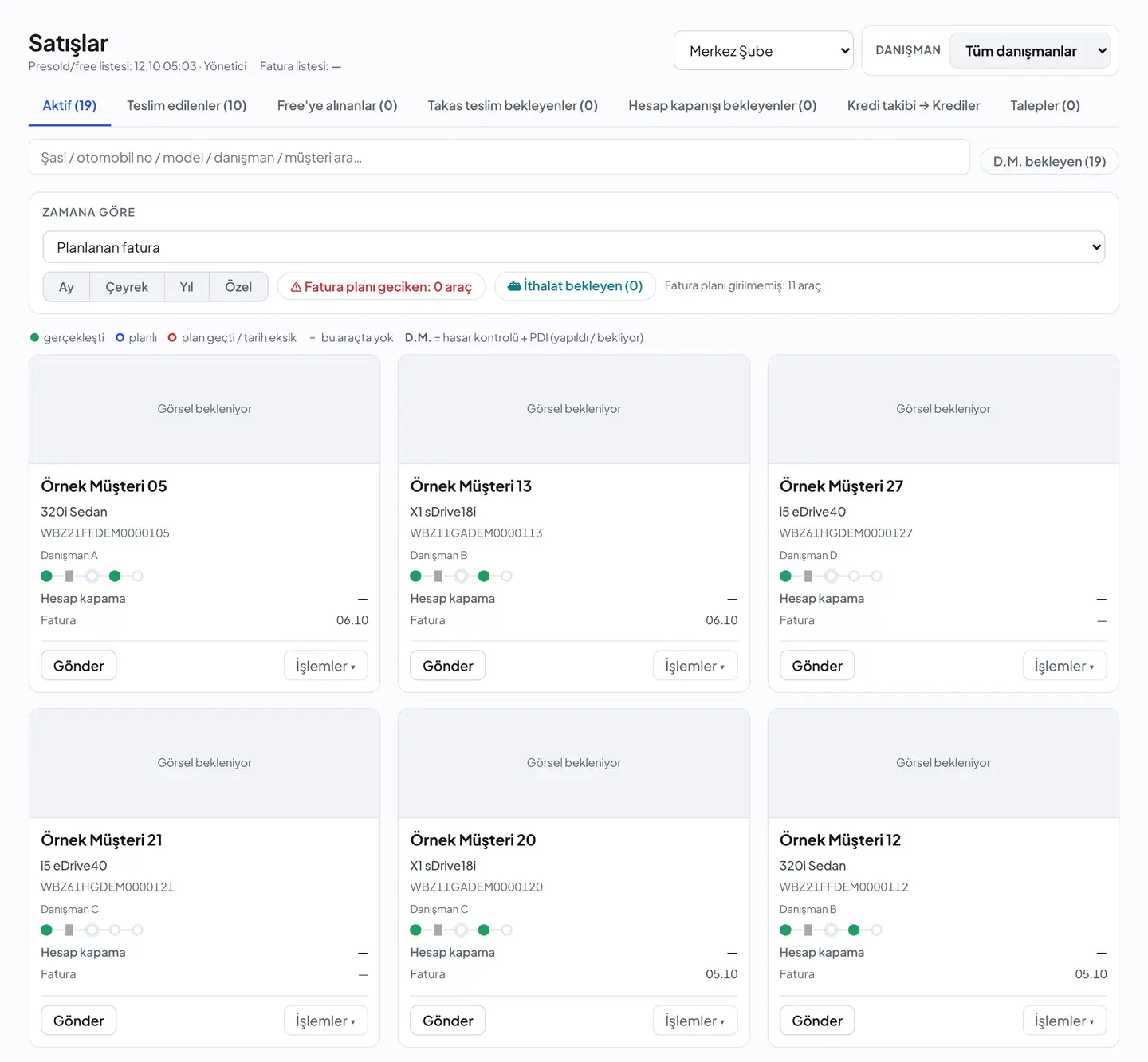Open Hesap kapanışı bekleyenler (0) tab
The height and width of the screenshot is (1062, 1148).
click(722, 106)
